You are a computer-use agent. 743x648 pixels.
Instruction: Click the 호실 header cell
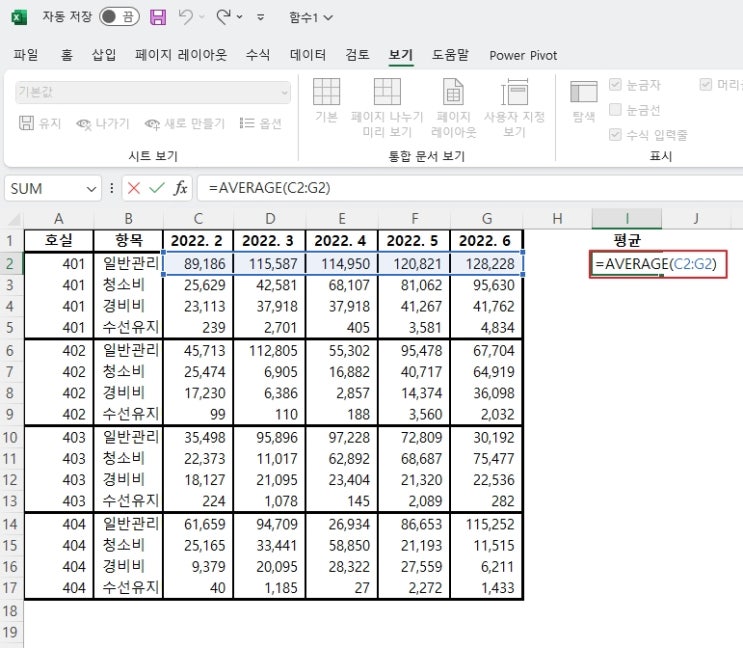click(59, 241)
